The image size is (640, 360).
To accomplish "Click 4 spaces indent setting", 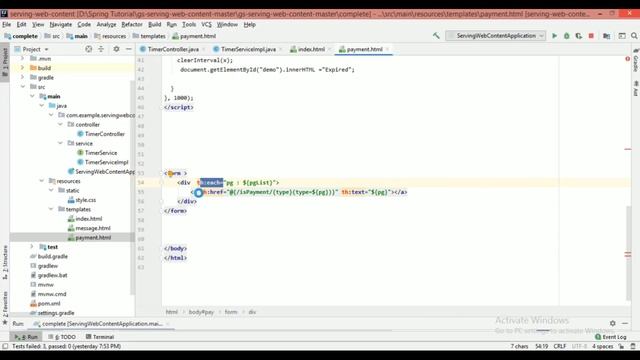I will [602, 346].
